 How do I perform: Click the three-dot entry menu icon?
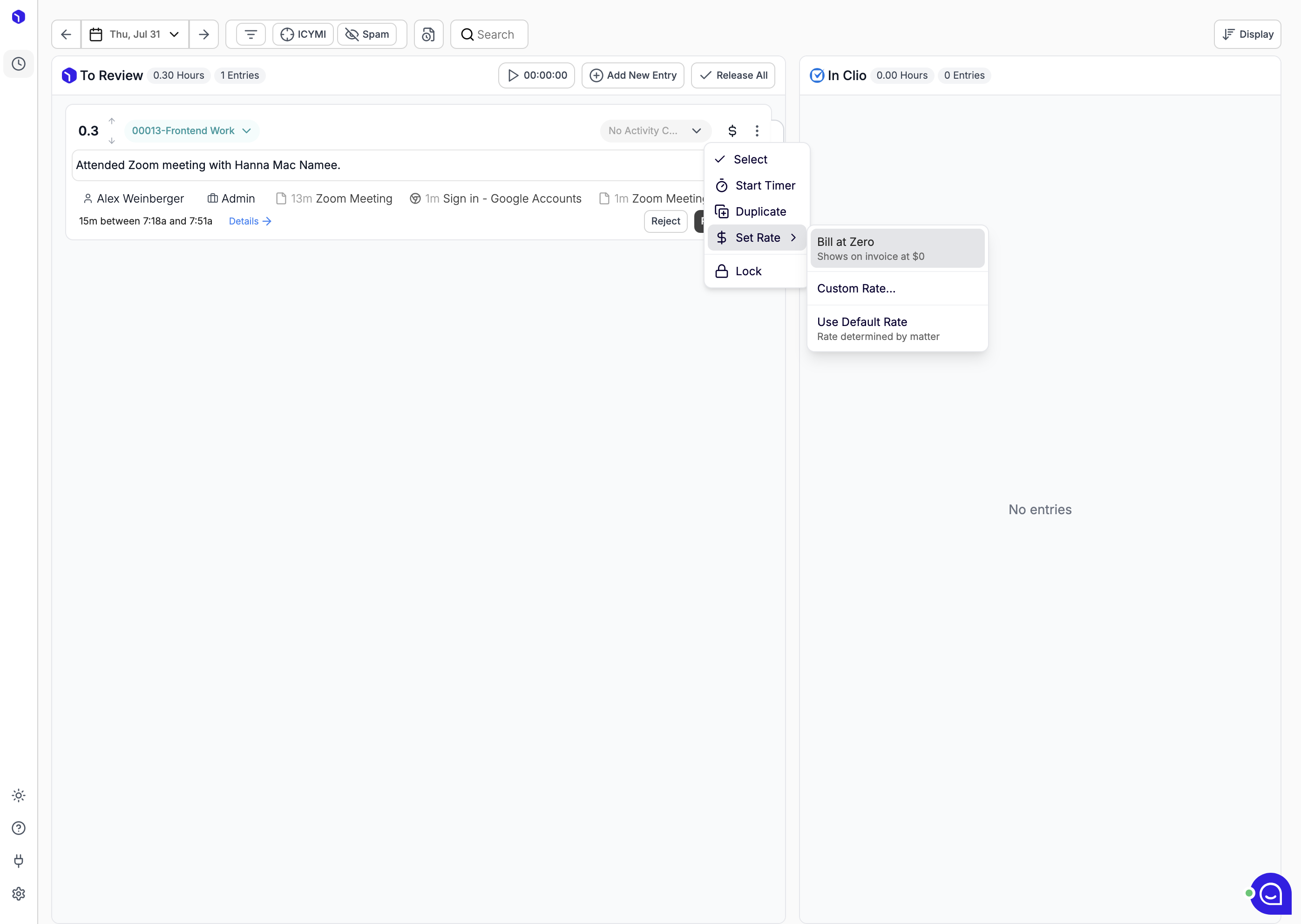[x=757, y=130]
